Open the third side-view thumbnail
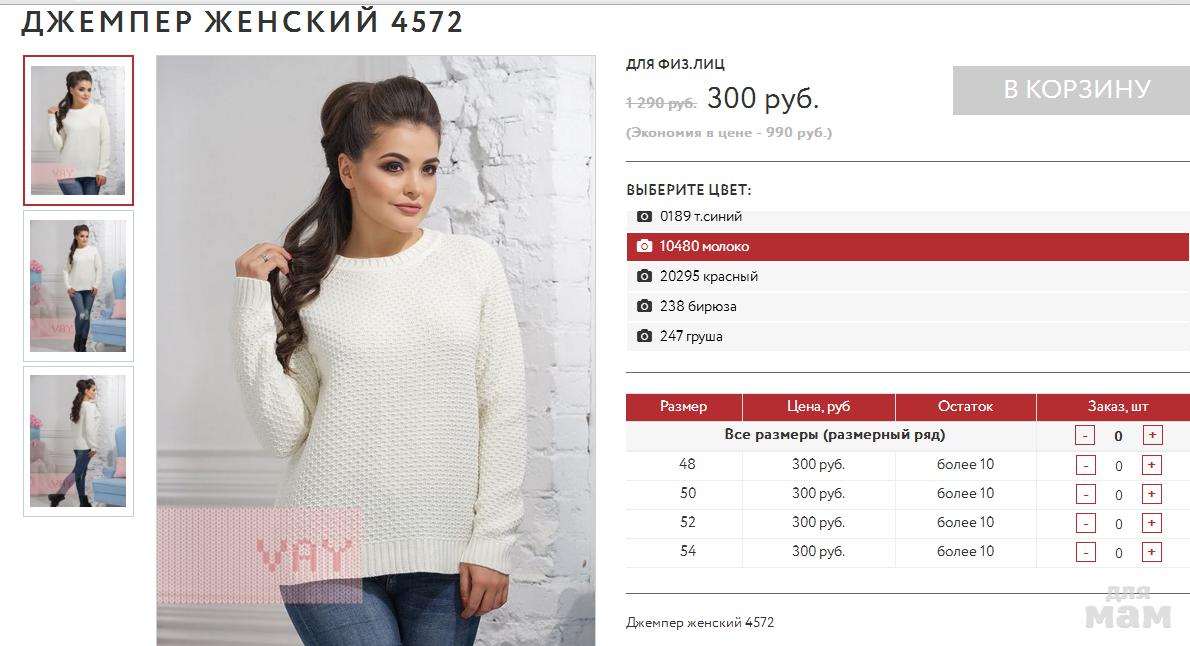1190x646 pixels. tap(78, 442)
